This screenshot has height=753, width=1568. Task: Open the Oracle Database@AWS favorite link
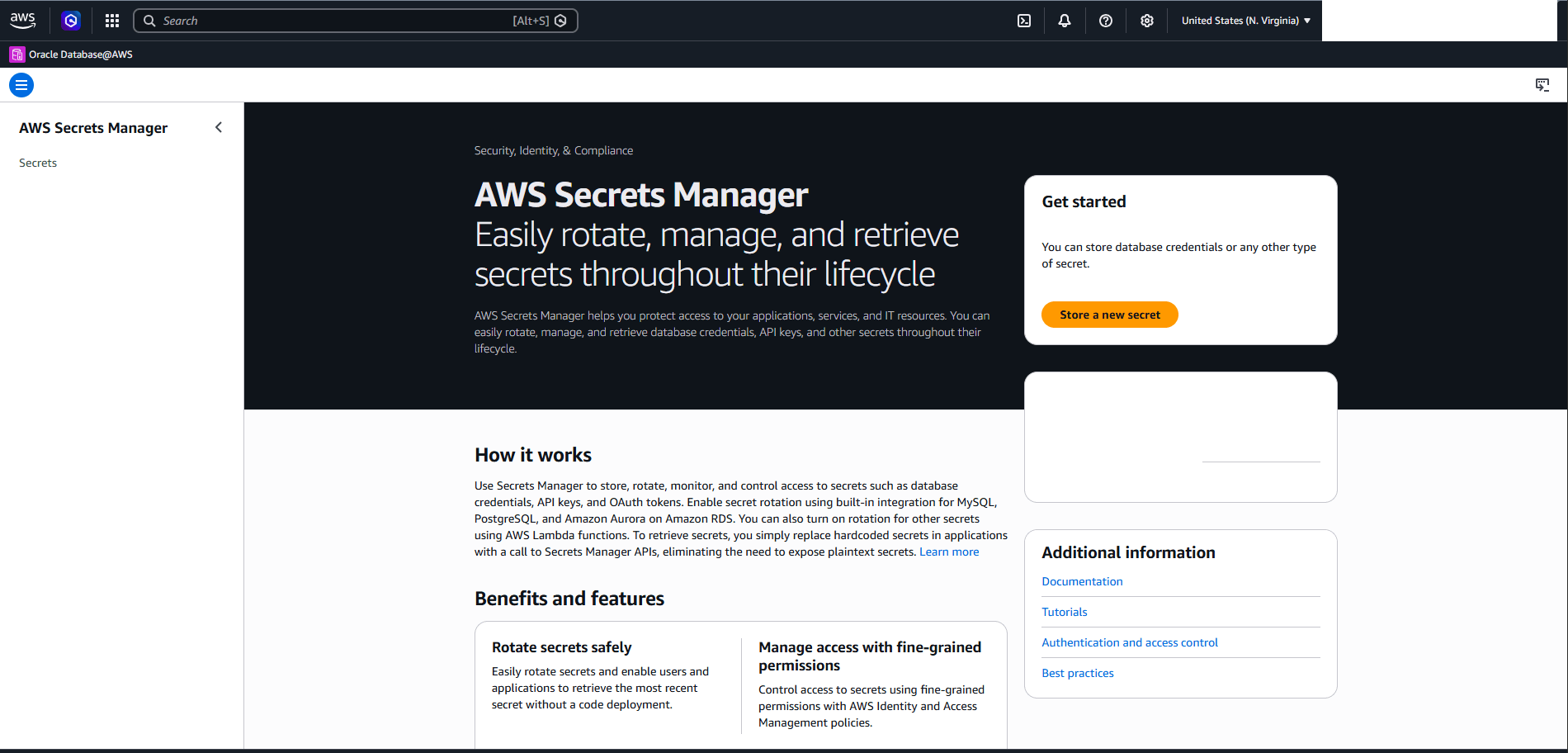(x=81, y=54)
